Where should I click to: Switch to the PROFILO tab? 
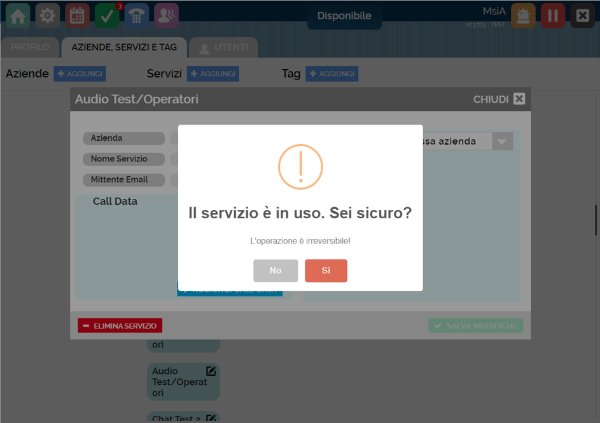pos(30,47)
